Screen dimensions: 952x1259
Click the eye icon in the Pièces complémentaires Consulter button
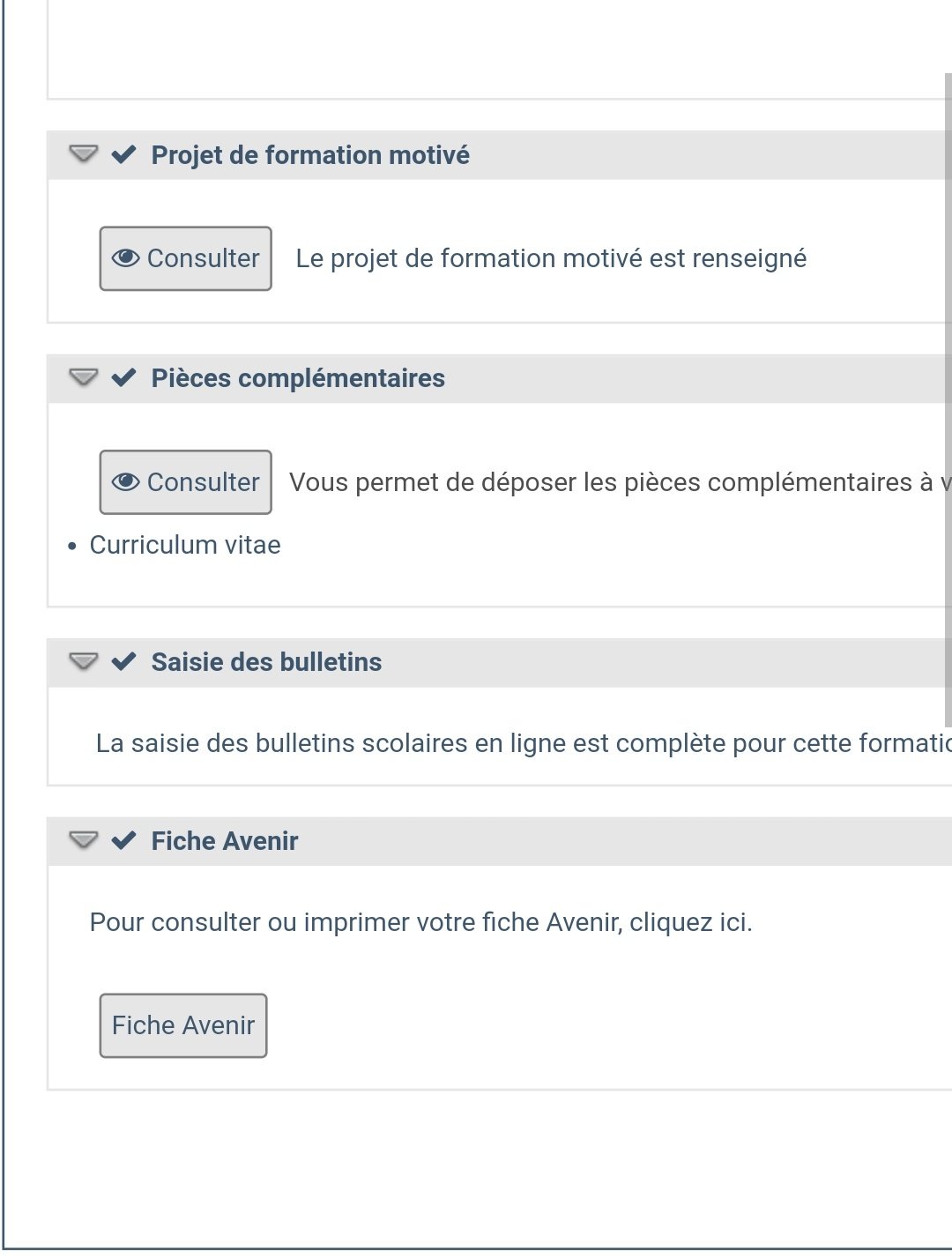126,482
